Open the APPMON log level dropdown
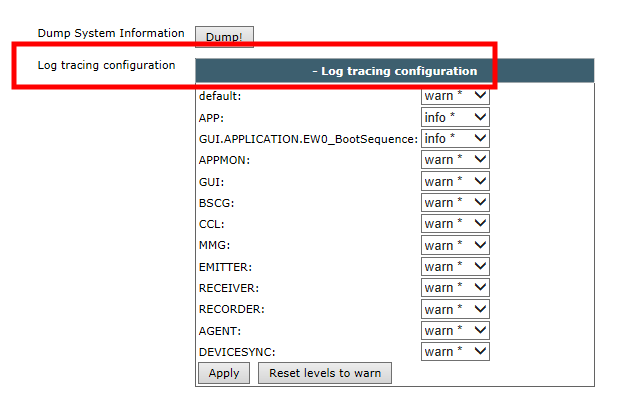The height and width of the screenshot is (410, 630). pyautogui.click(x=455, y=160)
